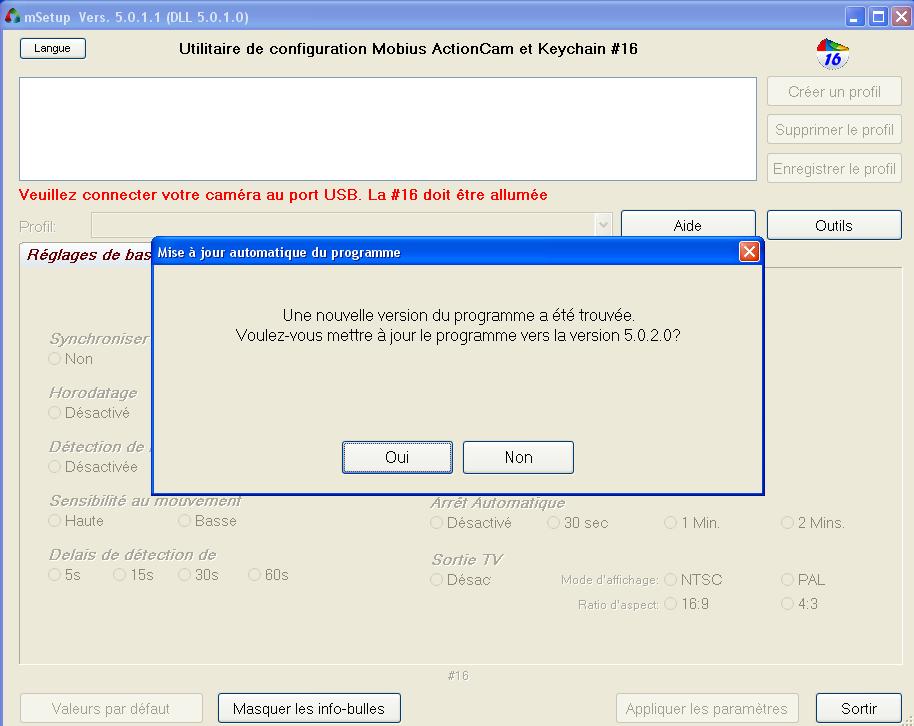Screen dimensions: 914x726
Task: Open the Aide help button
Action: [688, 225]
